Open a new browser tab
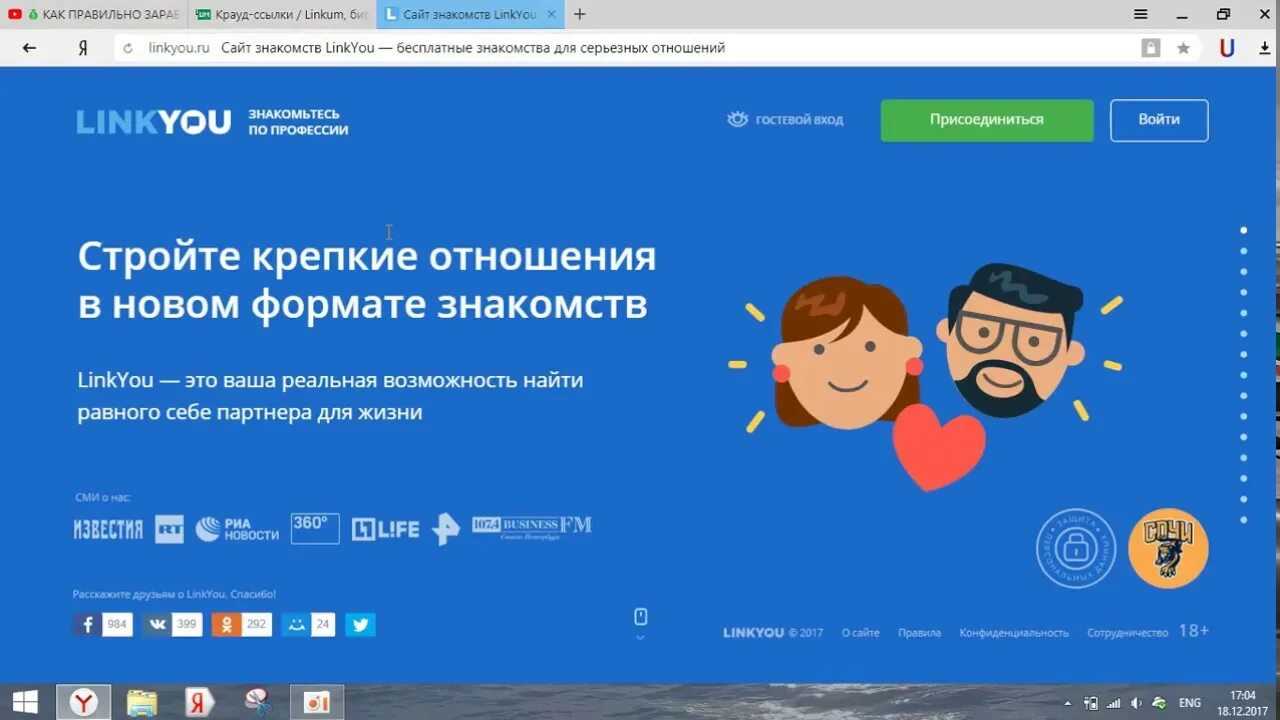 (x=580, y=14)
